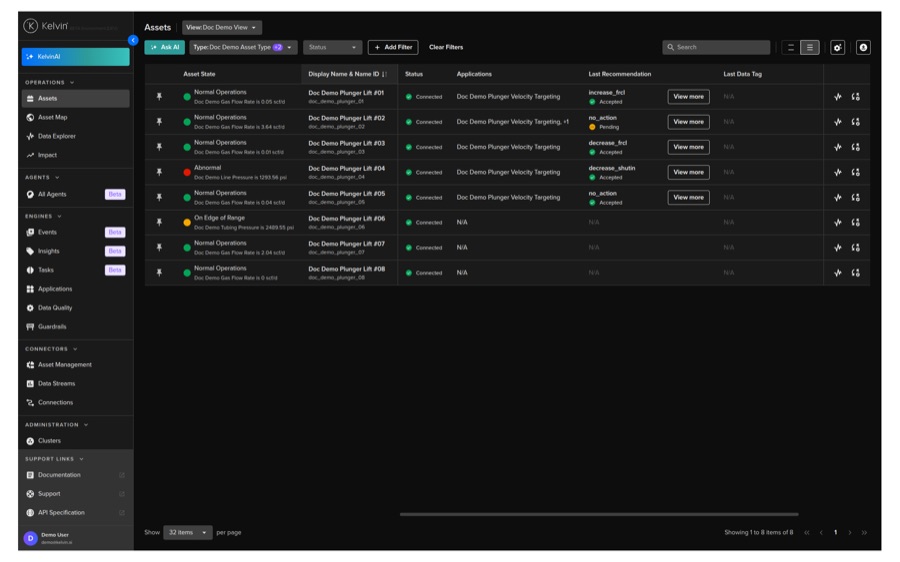Open data explorer icon for Plunger Lift #07

coord(837,248)
